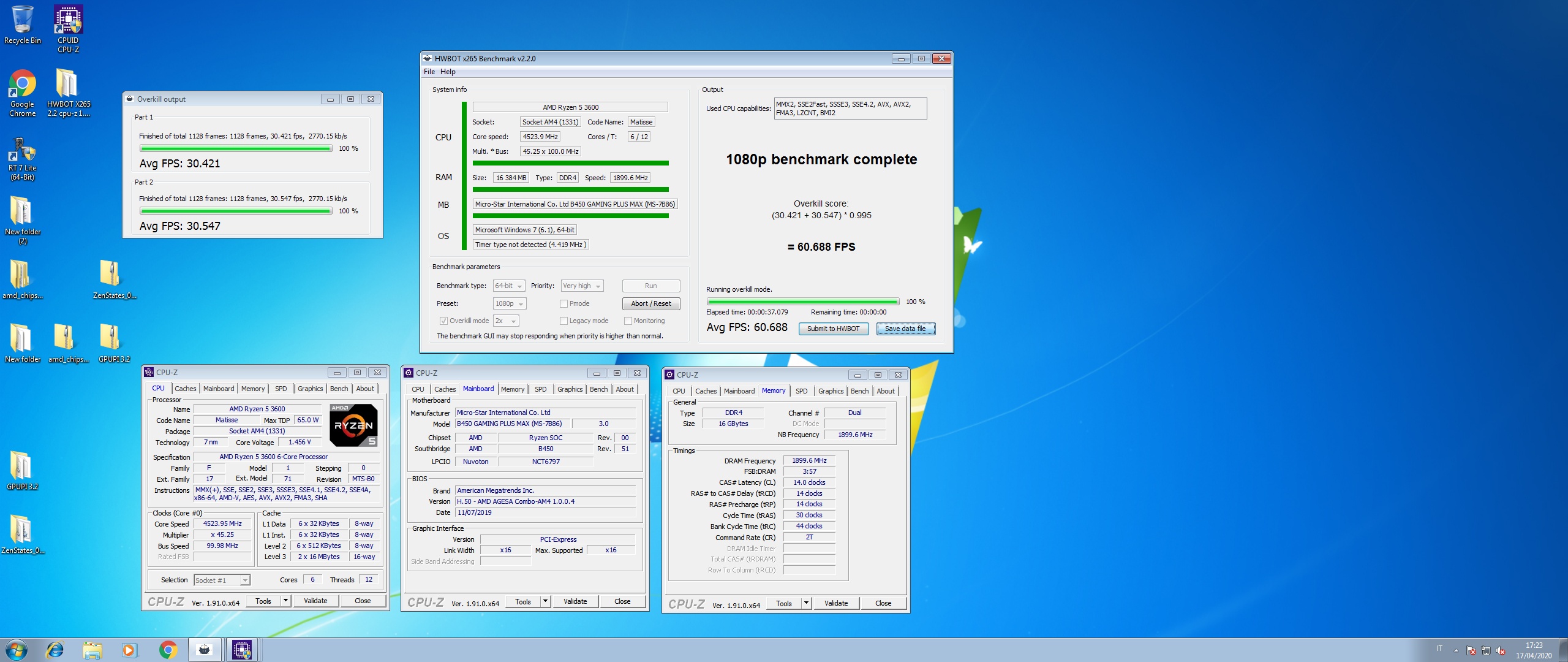Launch CPUID CPU-Z desktop shortcut
1568x662 pixels.
click(x=68, y=28)
